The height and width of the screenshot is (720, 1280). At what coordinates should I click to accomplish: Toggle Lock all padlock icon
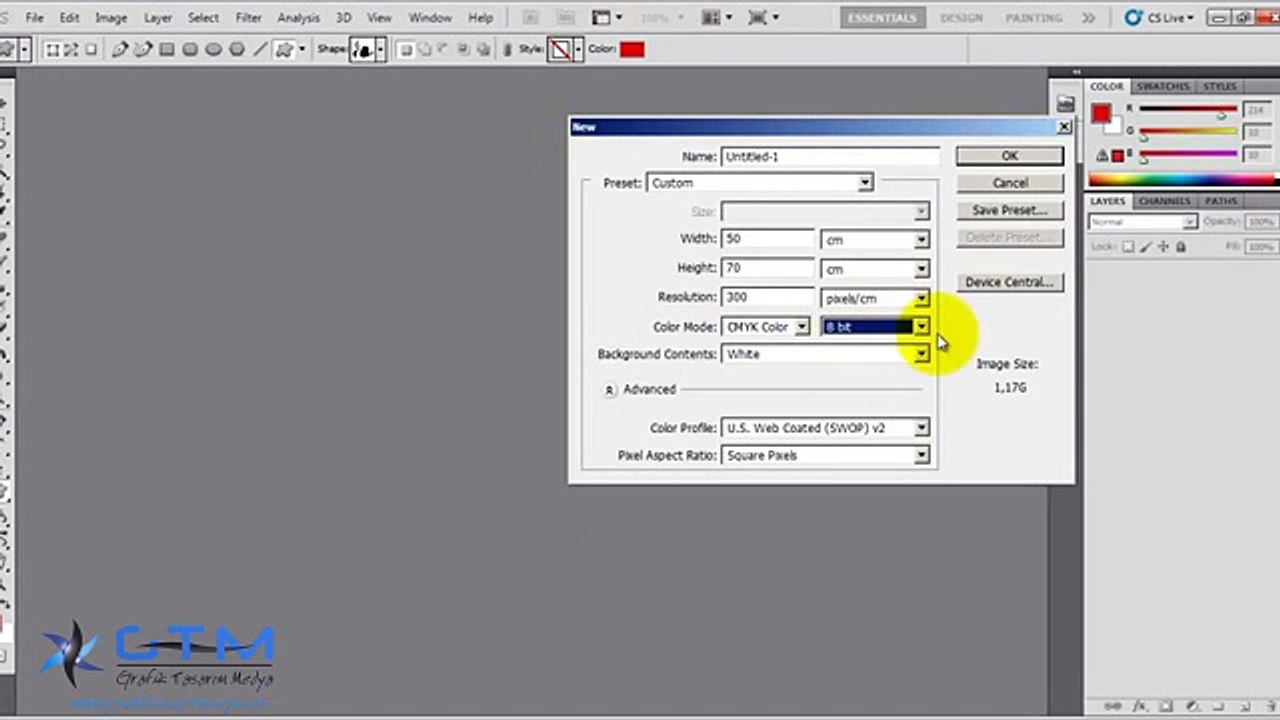[1181, 246]
